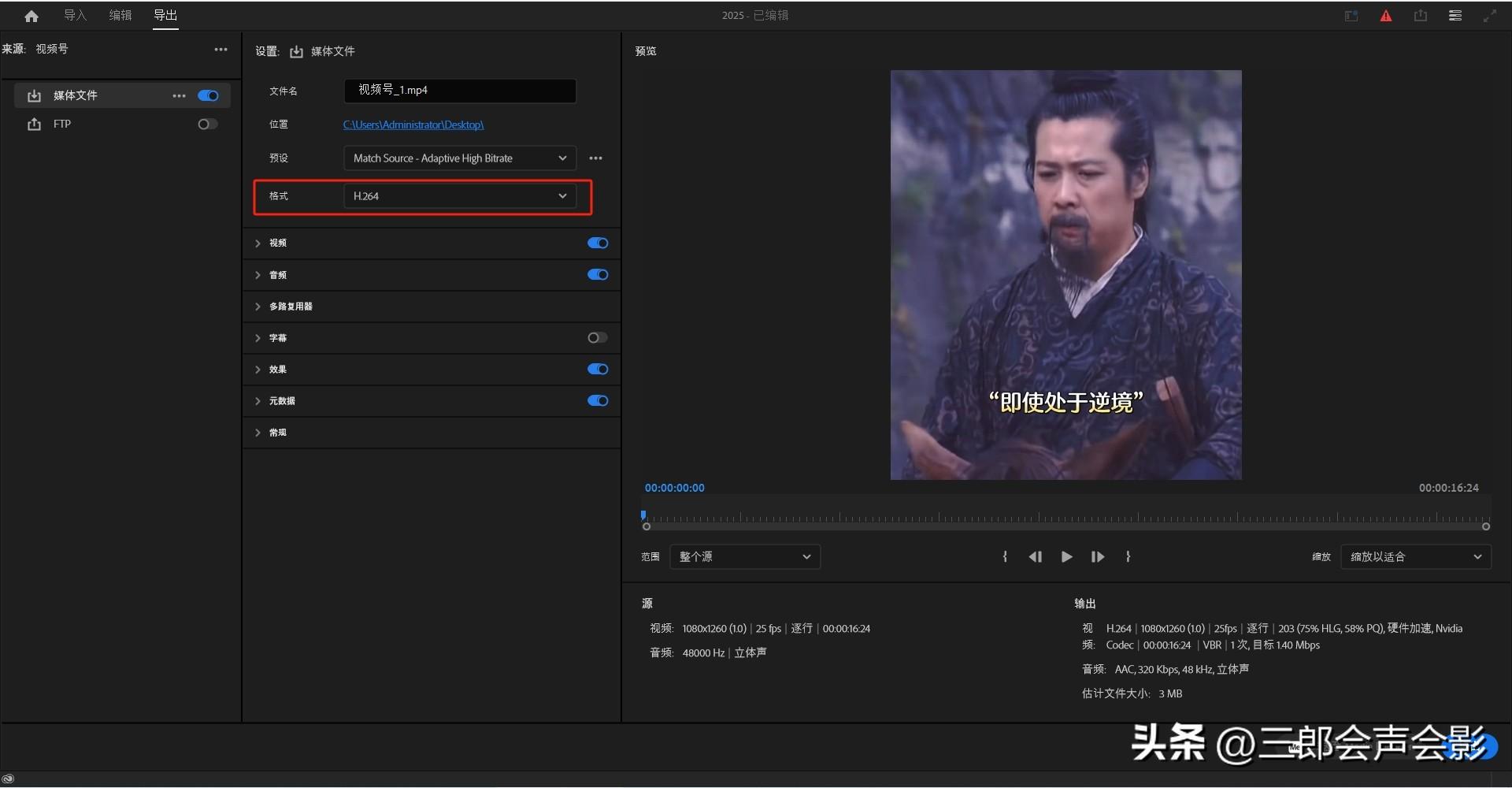Enable the 字幕 captions switch
1512x788 pixels.
pyautogui.click(x=598, y=337)
